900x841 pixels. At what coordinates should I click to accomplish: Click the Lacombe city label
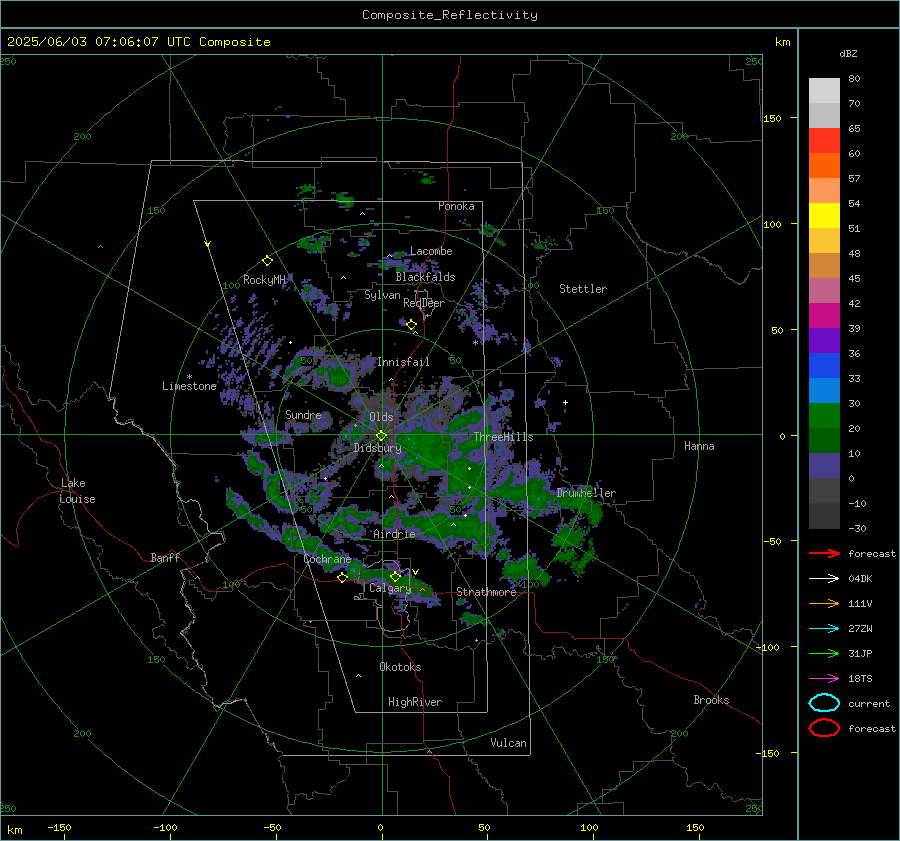pos(431,251)
